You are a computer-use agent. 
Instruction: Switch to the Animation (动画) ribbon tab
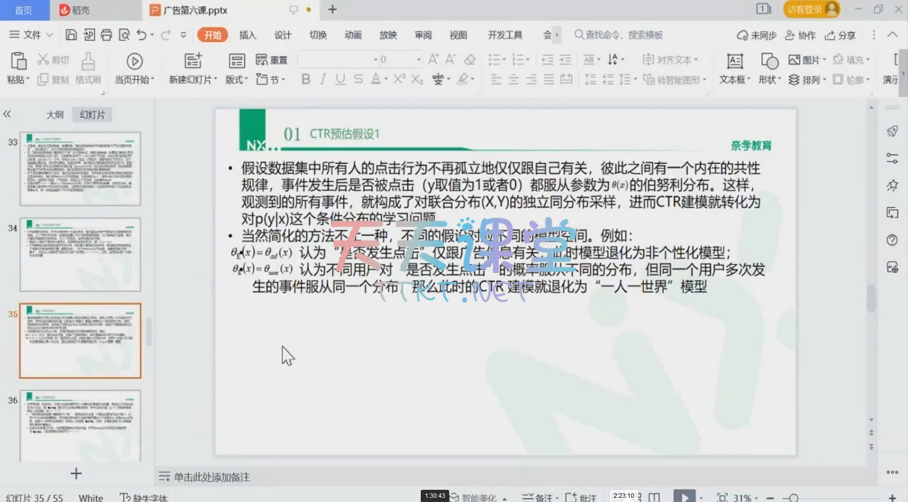[353, 35]
